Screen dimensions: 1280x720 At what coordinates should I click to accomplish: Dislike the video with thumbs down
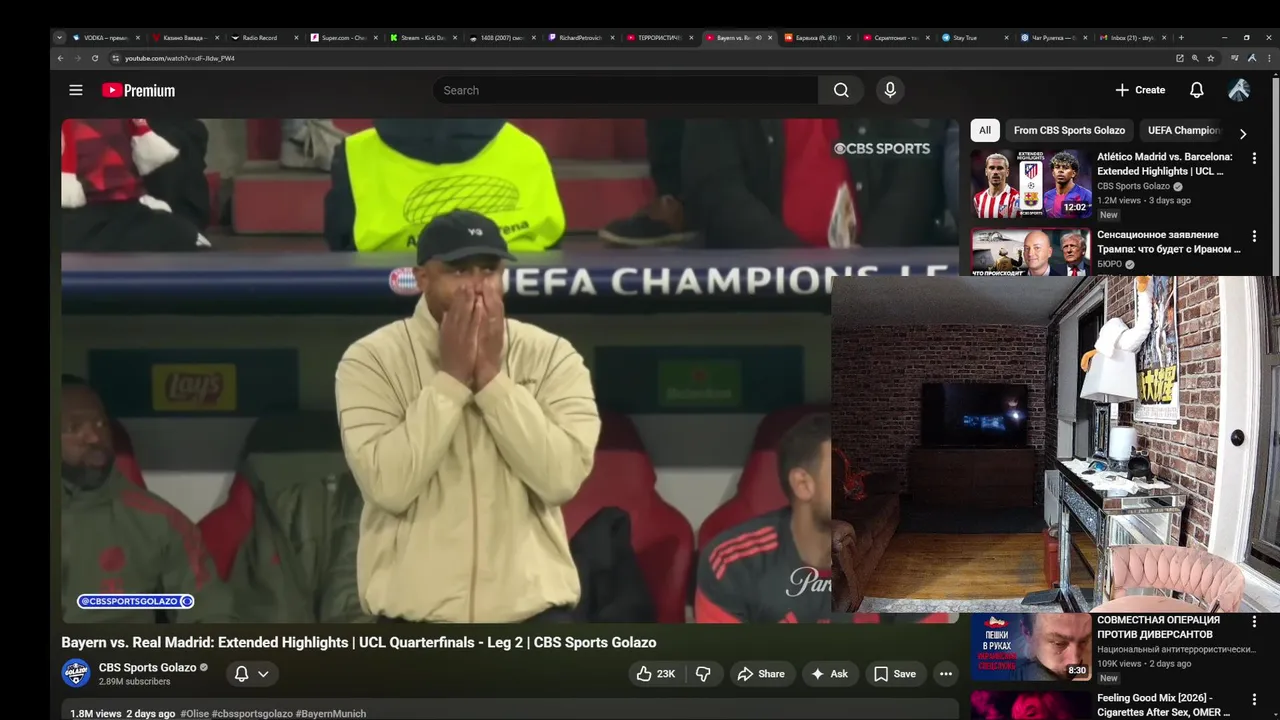pyautogui.click(x=703, y=674)
